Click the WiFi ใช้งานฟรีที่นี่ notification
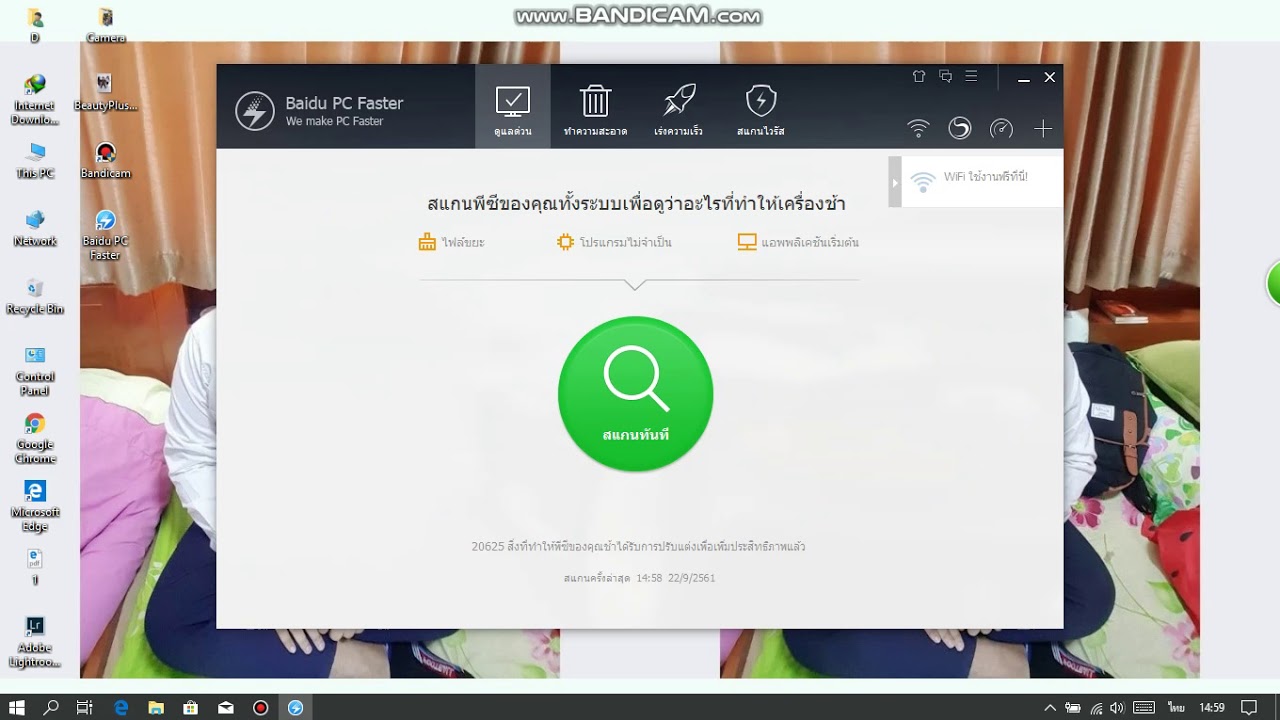The image size is (1280, 720). coord(982,181)
